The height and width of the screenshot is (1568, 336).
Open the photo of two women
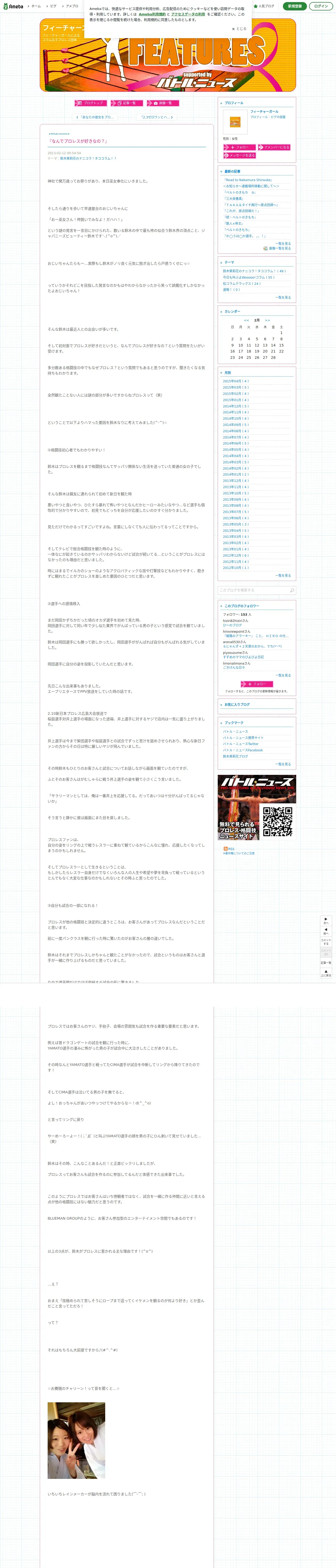point(76,1440)
